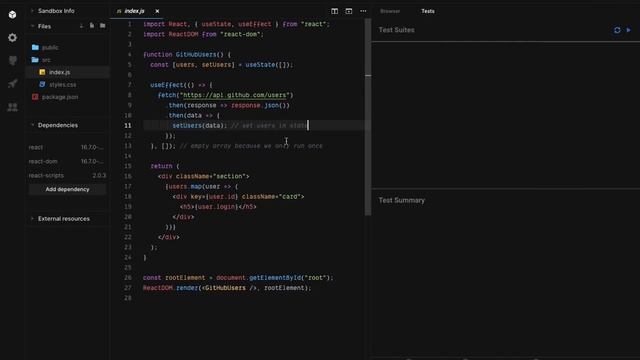Click line number 28 in the gutter
This screenshot has width=640, height=360.
tap(128, 298)
